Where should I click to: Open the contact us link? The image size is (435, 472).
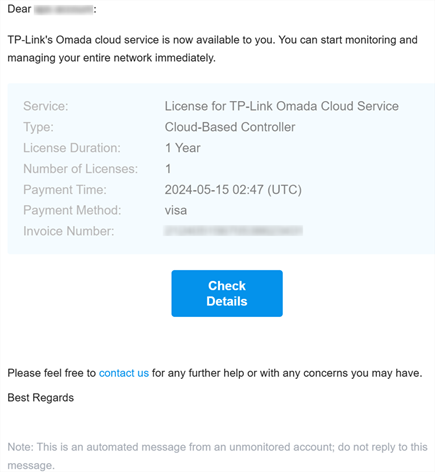click(x=124, y=373)
